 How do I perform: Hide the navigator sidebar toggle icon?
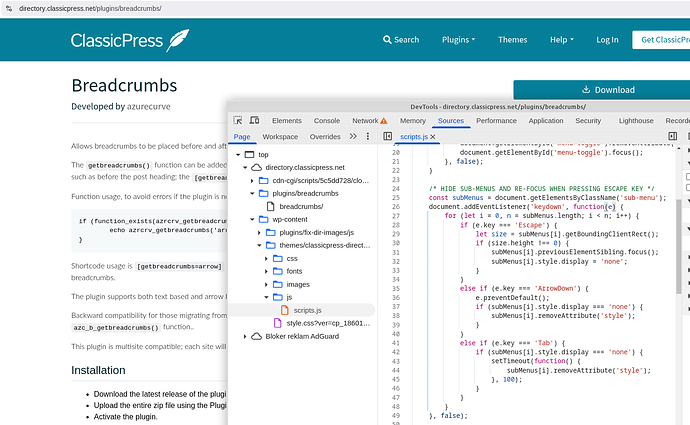tap(387, 136)
